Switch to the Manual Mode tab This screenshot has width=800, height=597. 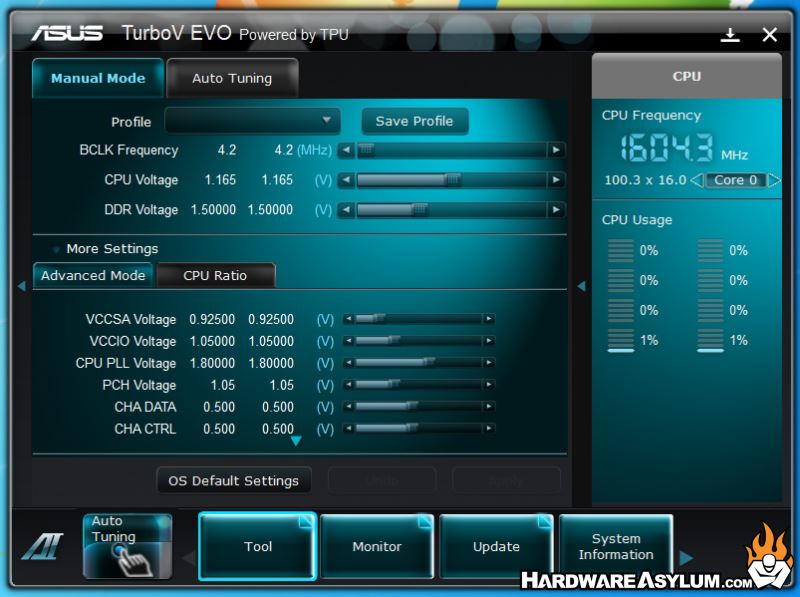(x=98, y=78)
